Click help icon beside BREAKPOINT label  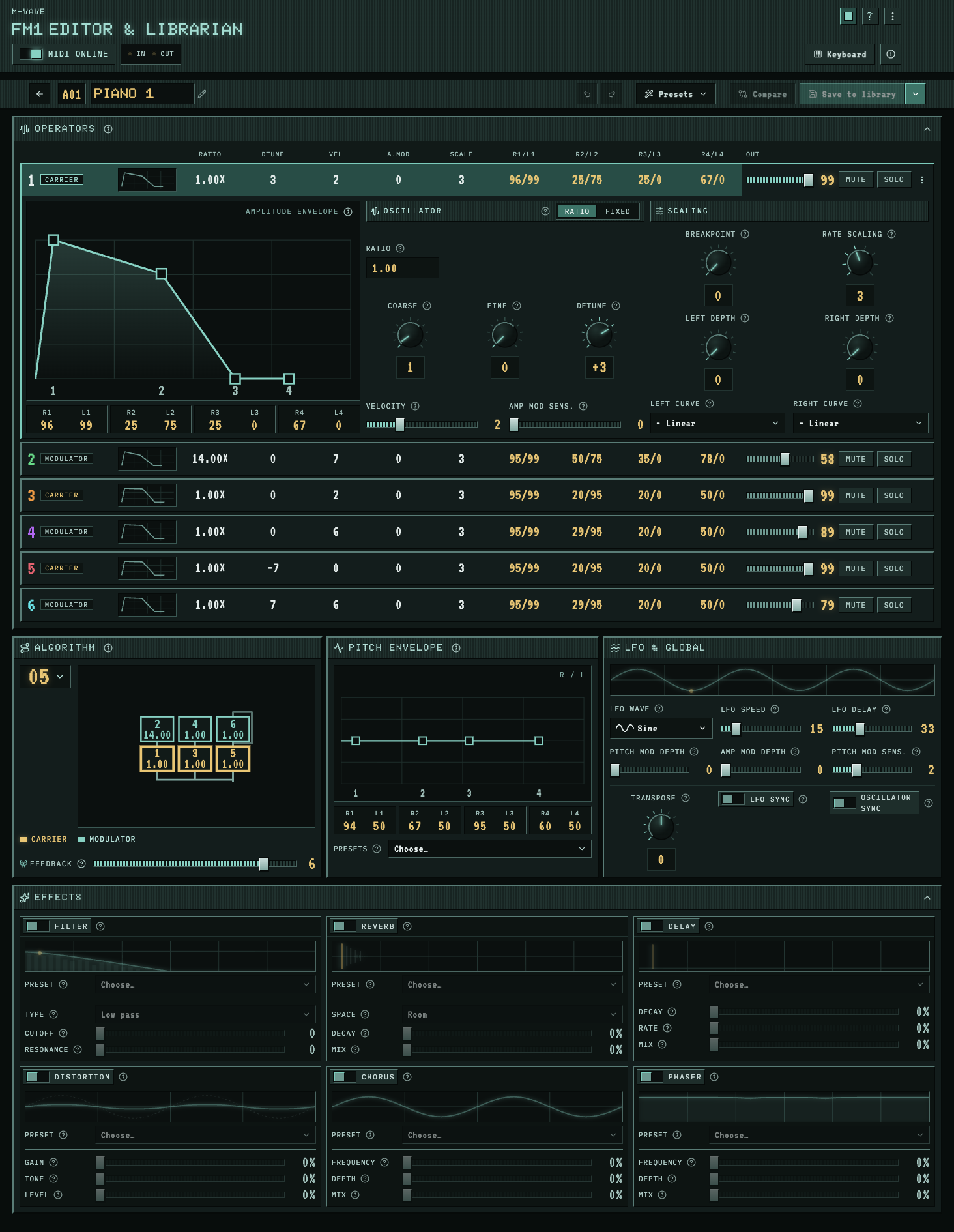745,234
